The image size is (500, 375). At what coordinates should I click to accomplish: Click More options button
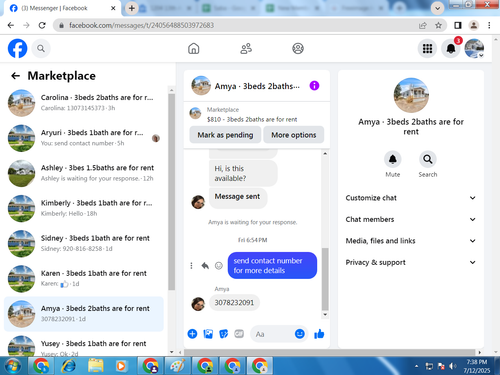(294, 135)
